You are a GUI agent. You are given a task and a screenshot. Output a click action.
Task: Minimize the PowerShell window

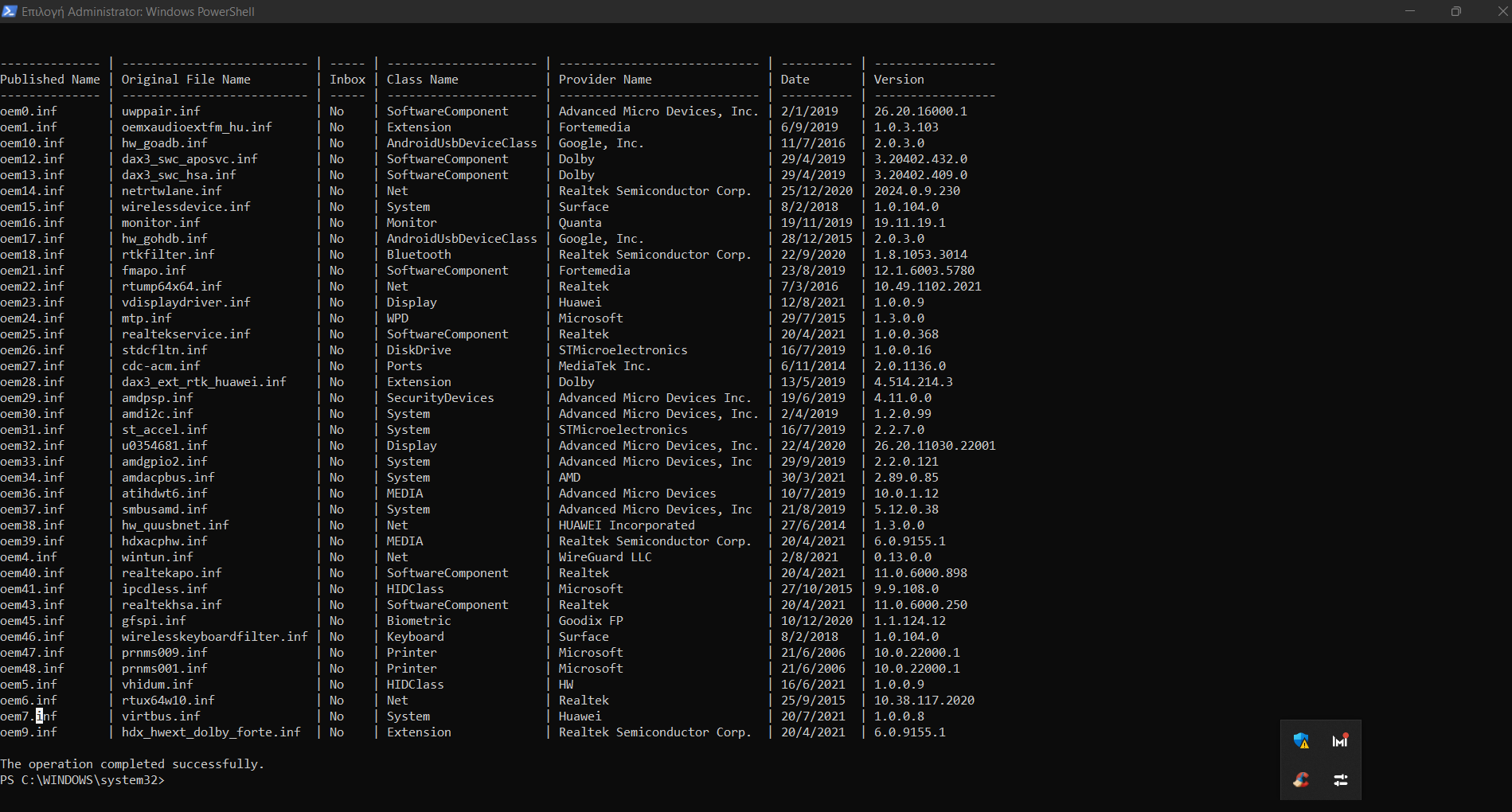click(x=1410, y=11)
